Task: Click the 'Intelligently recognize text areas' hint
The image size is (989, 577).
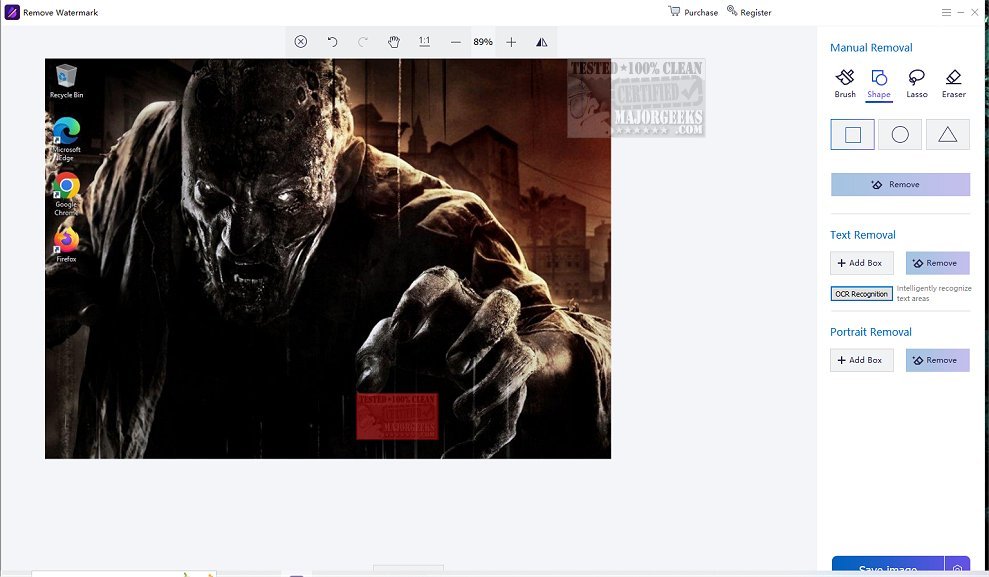Action: (934, 293)
